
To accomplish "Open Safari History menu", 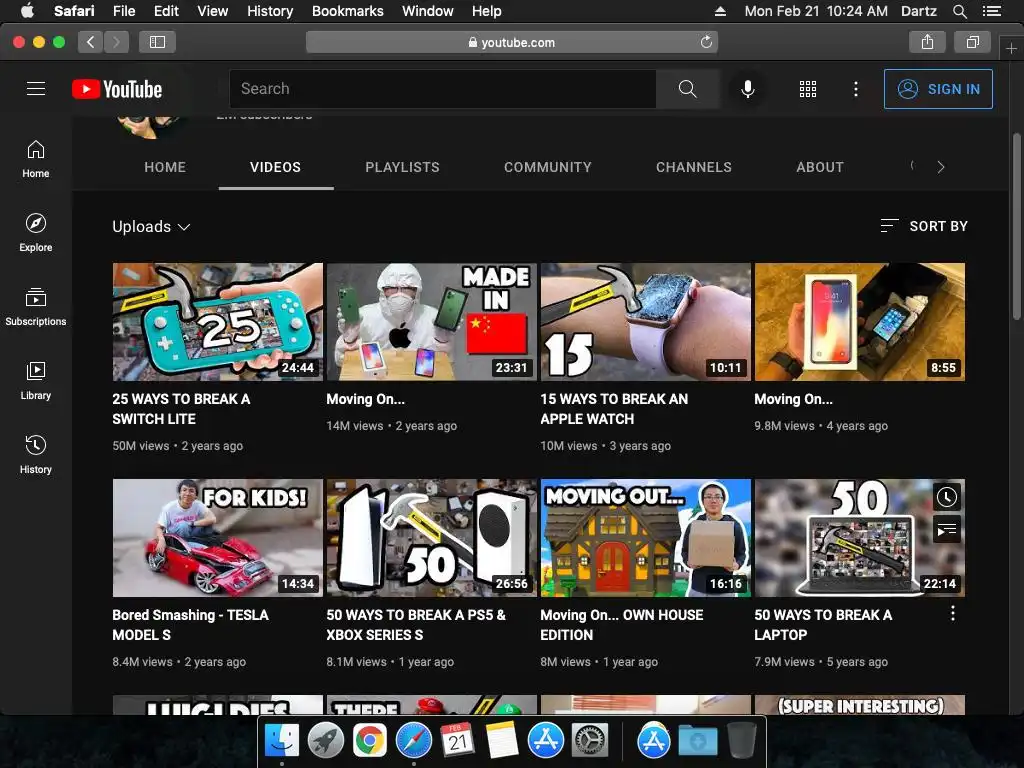I will pyautogui.click(x=270, y=11).
